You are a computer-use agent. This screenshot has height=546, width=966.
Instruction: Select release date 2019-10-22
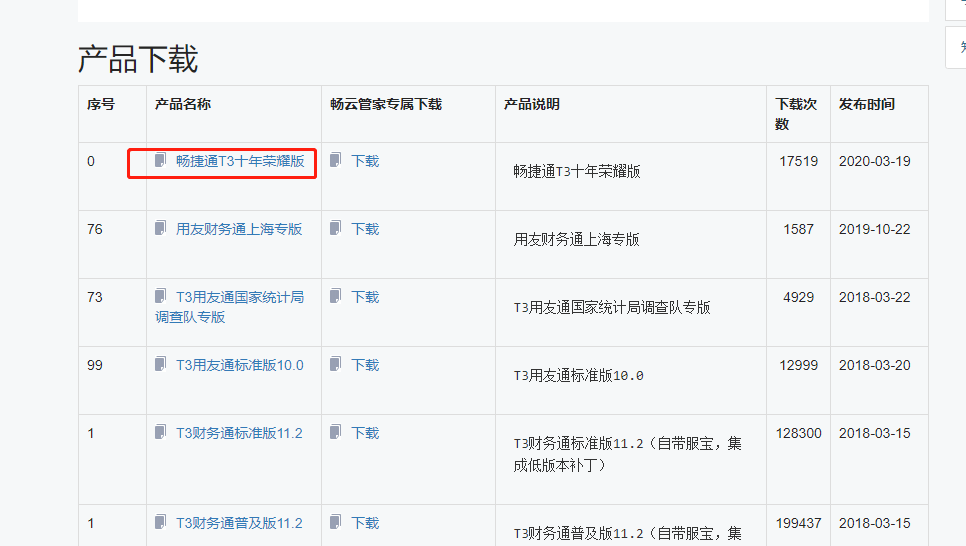coord(875,229)
